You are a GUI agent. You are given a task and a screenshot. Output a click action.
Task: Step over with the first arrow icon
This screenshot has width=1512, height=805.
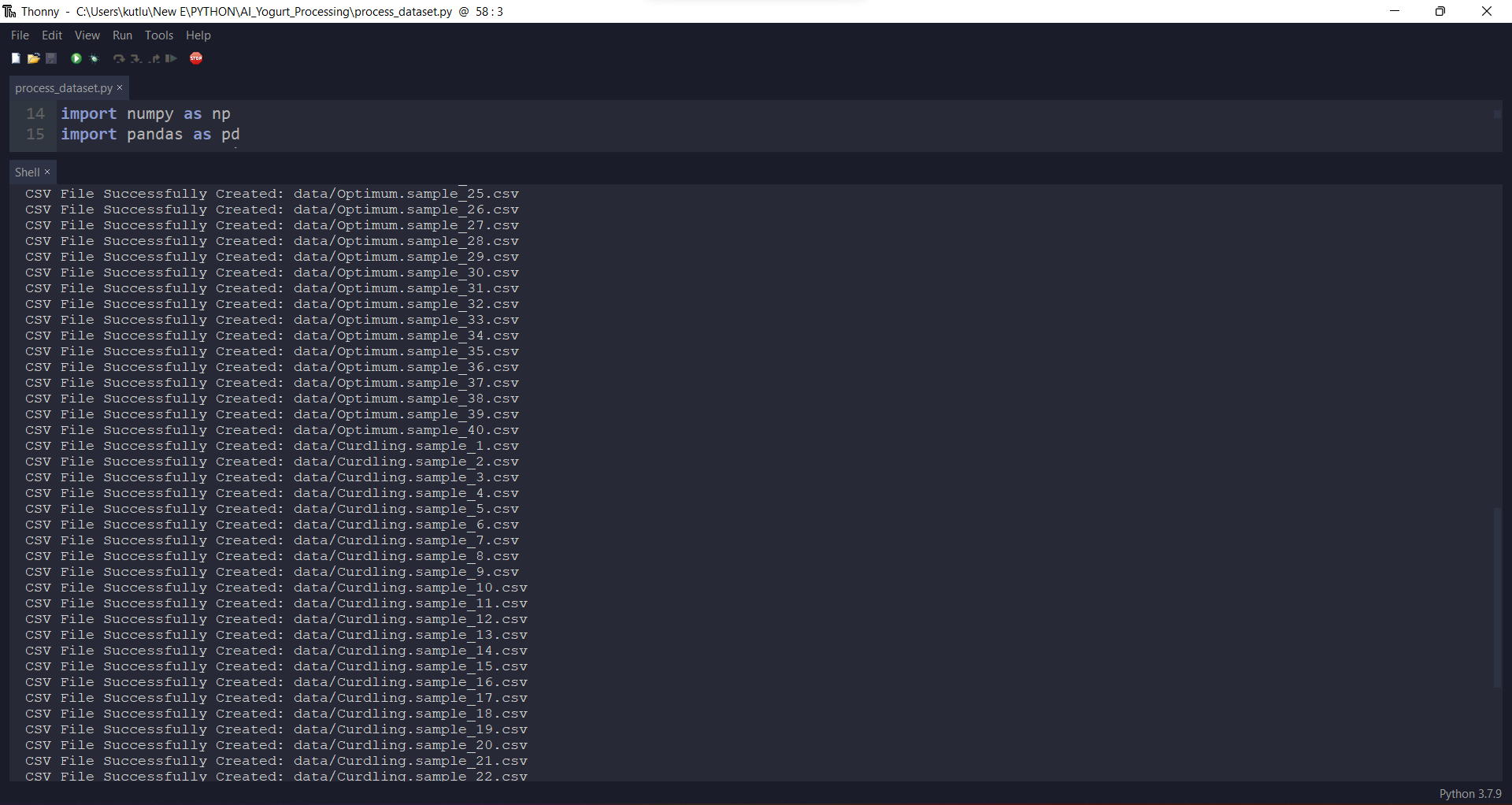pos(118,58)
